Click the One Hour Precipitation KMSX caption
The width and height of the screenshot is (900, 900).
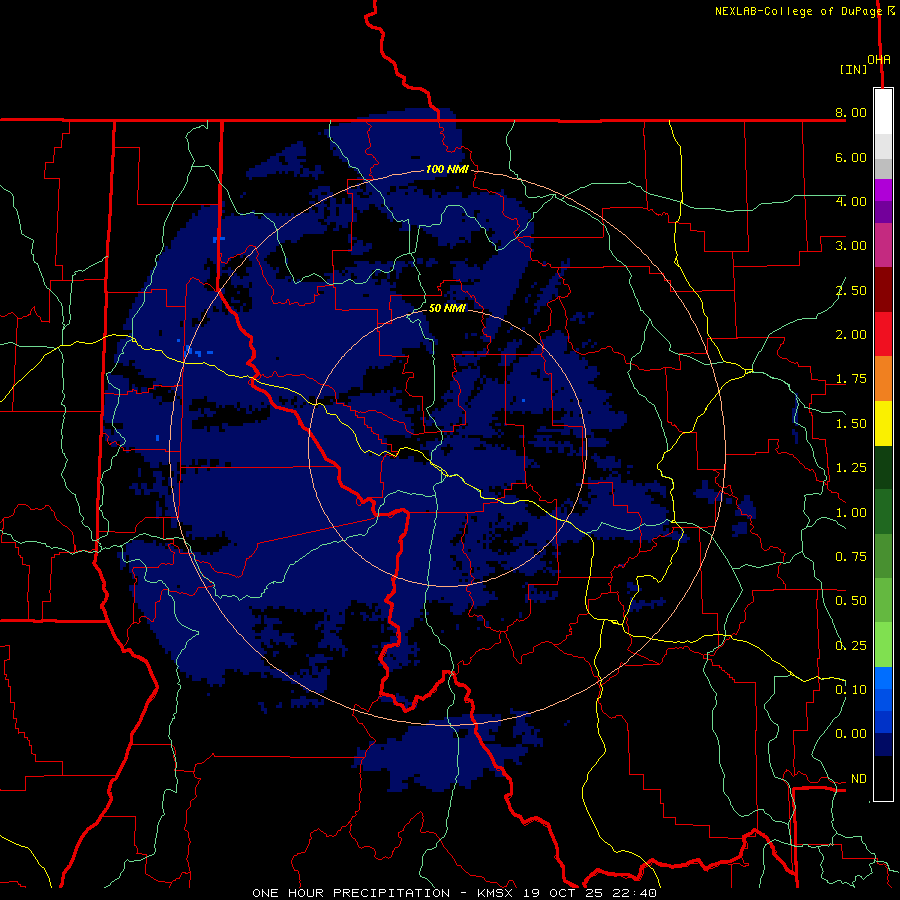point(454,893)
